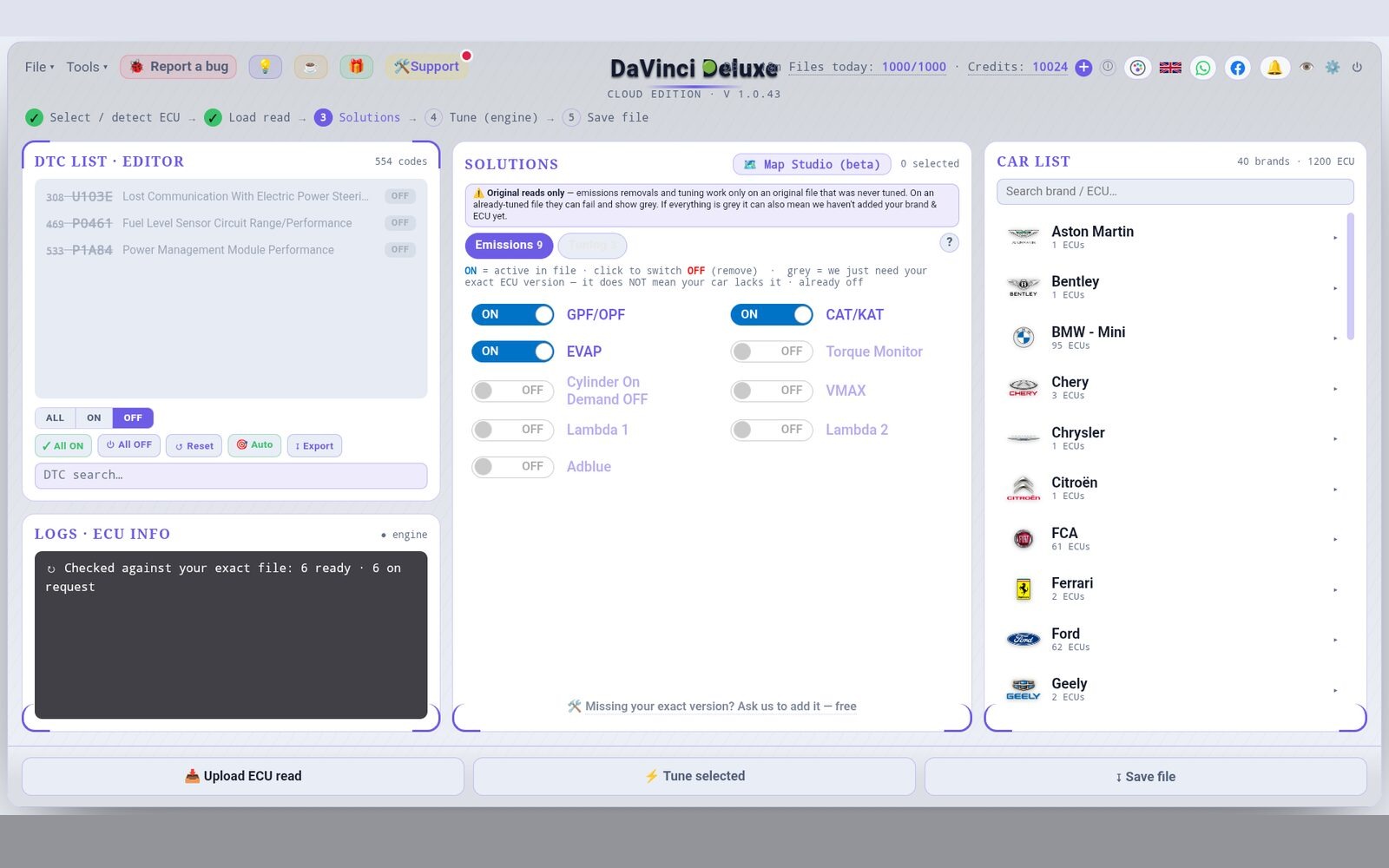1389x868 pixels.
Task: Select the Chrysler wings logo
Action: 1024,438
